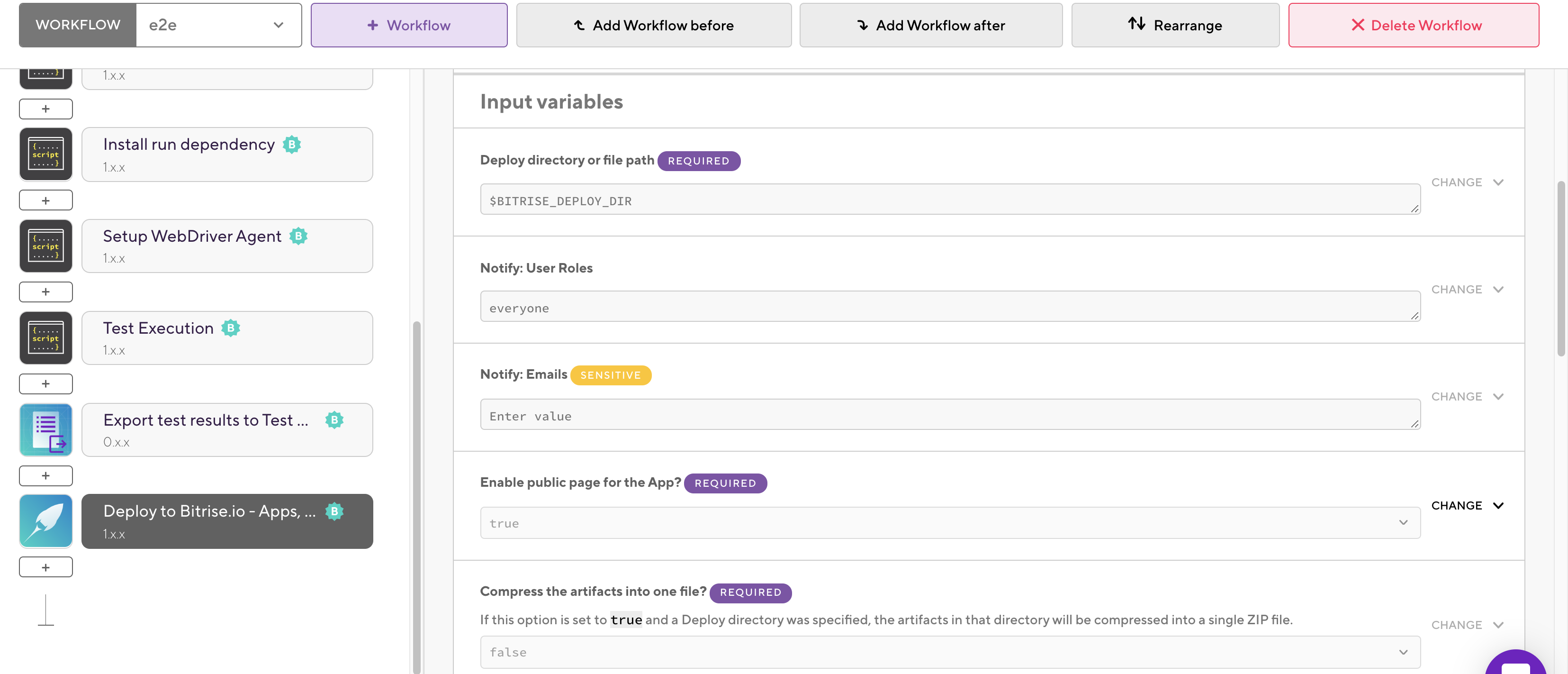1568x674 pixels.
Task: Click the Delete Workflow button
Action: [1414, 25]
